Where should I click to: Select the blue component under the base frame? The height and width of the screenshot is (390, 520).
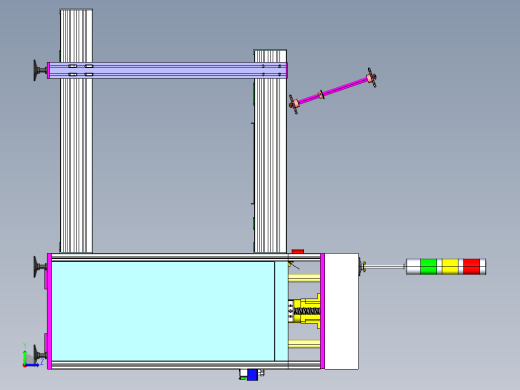pyautogui.click(x=252, y=375)
